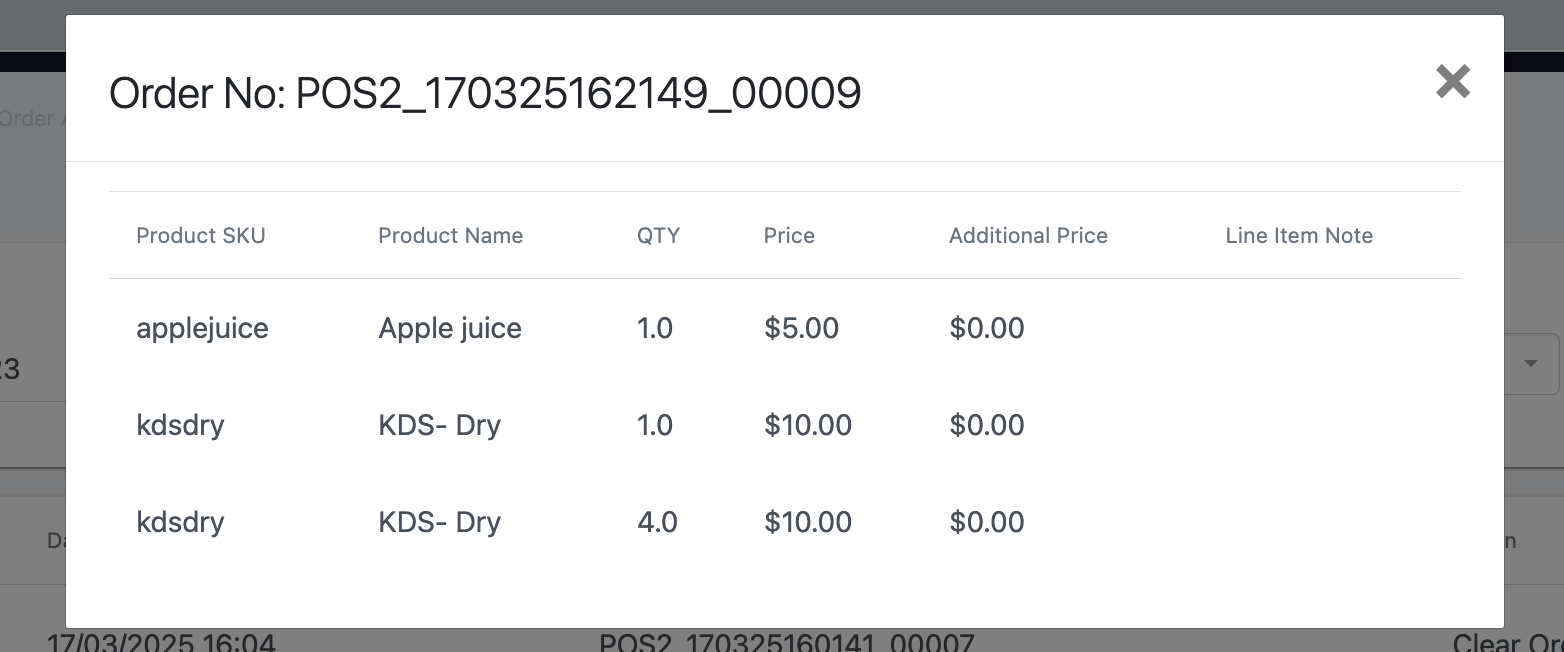Select the Apple juice product name
1564x652 pixels.
(450, 328)
